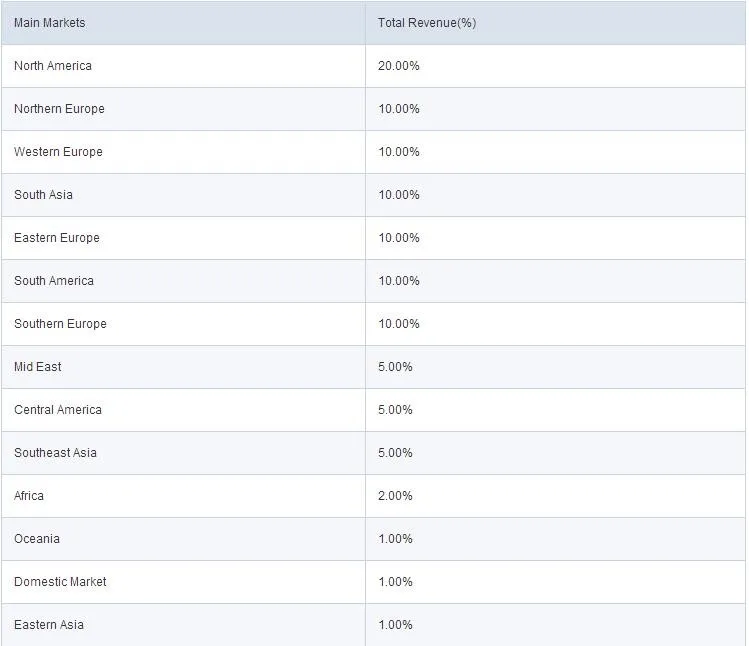Click the 5.00% value beside Mid East
This screenshot has width=749, height=646.
pyautogui.click(x=396, y=367)
